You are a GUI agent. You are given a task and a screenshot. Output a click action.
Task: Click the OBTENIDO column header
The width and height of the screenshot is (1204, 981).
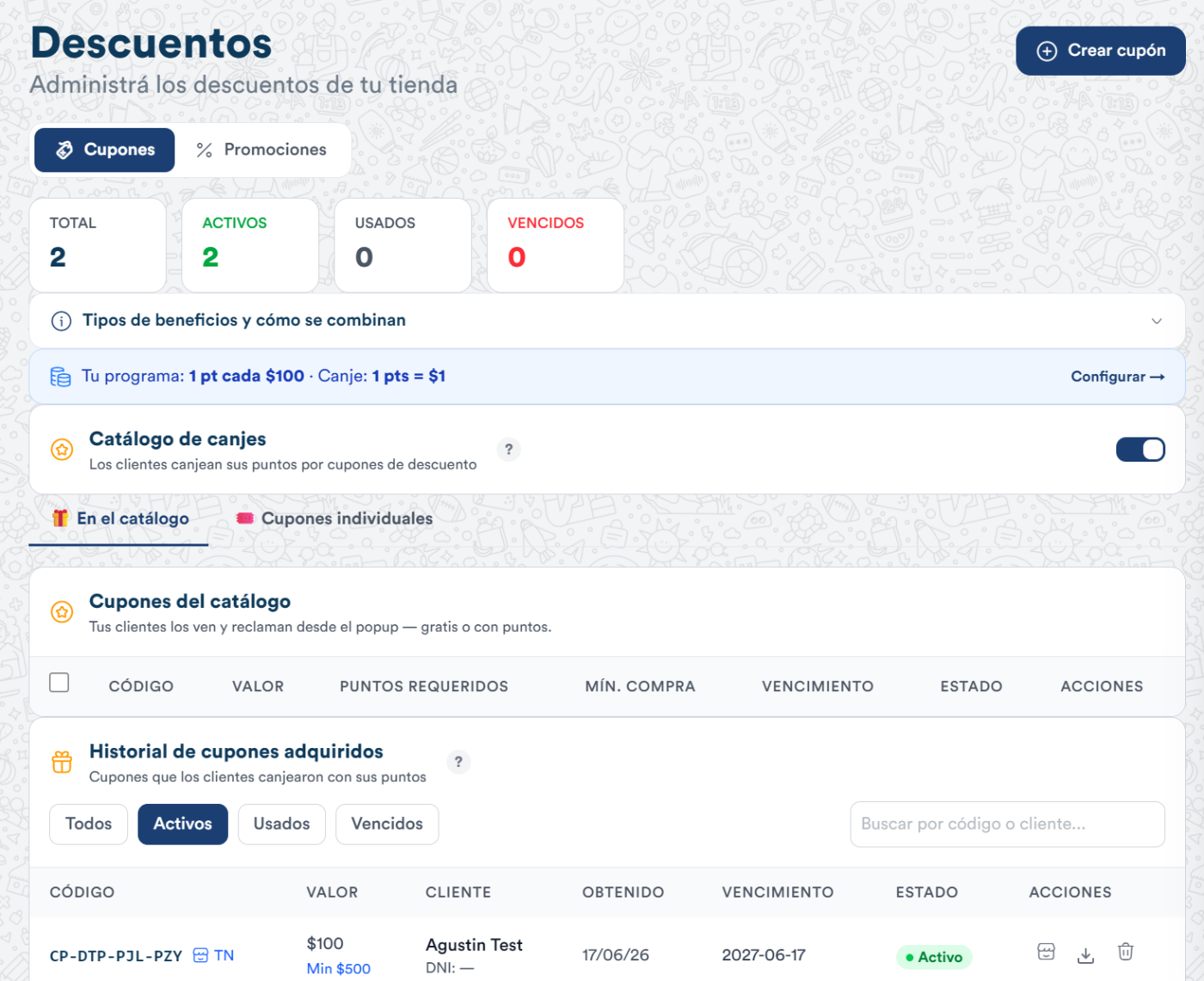coord(623,892)
